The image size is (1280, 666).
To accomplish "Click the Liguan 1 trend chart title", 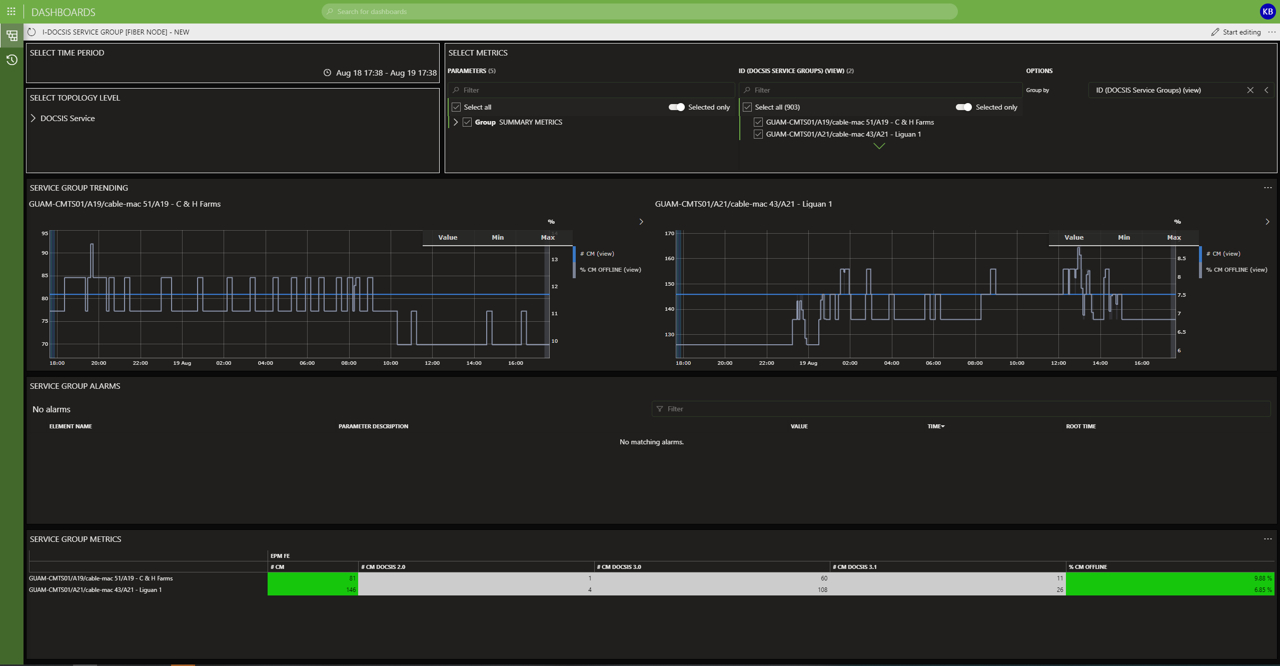I will pos(744,204).
